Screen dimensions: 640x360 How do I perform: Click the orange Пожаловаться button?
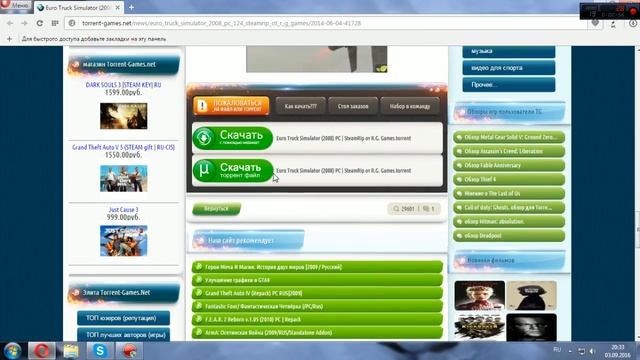point(231,106)
